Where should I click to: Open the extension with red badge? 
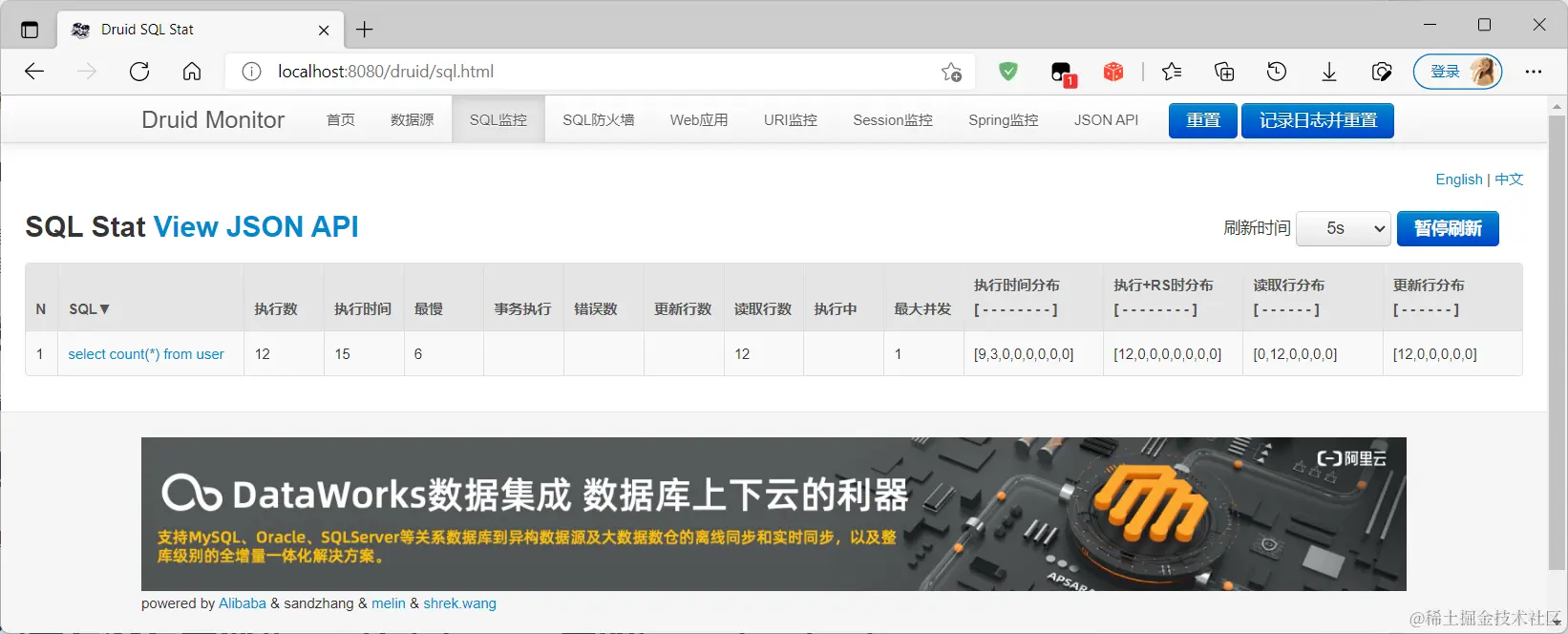point(1063,73)
